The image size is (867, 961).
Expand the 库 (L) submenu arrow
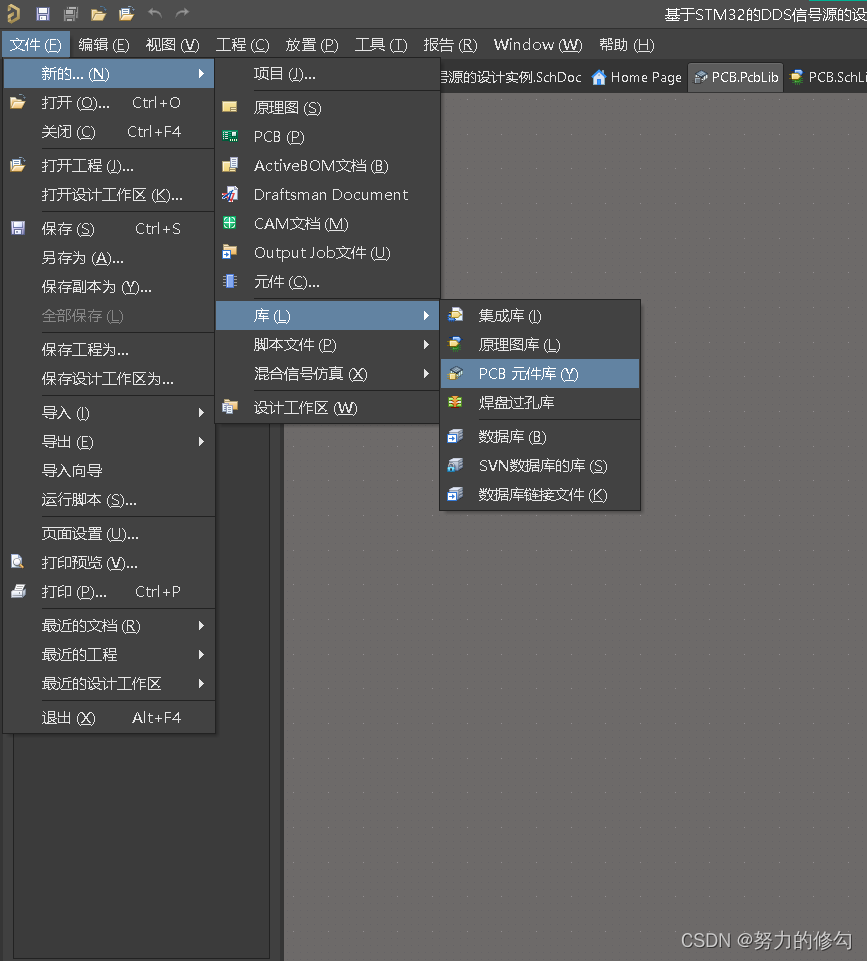point(426,315)
